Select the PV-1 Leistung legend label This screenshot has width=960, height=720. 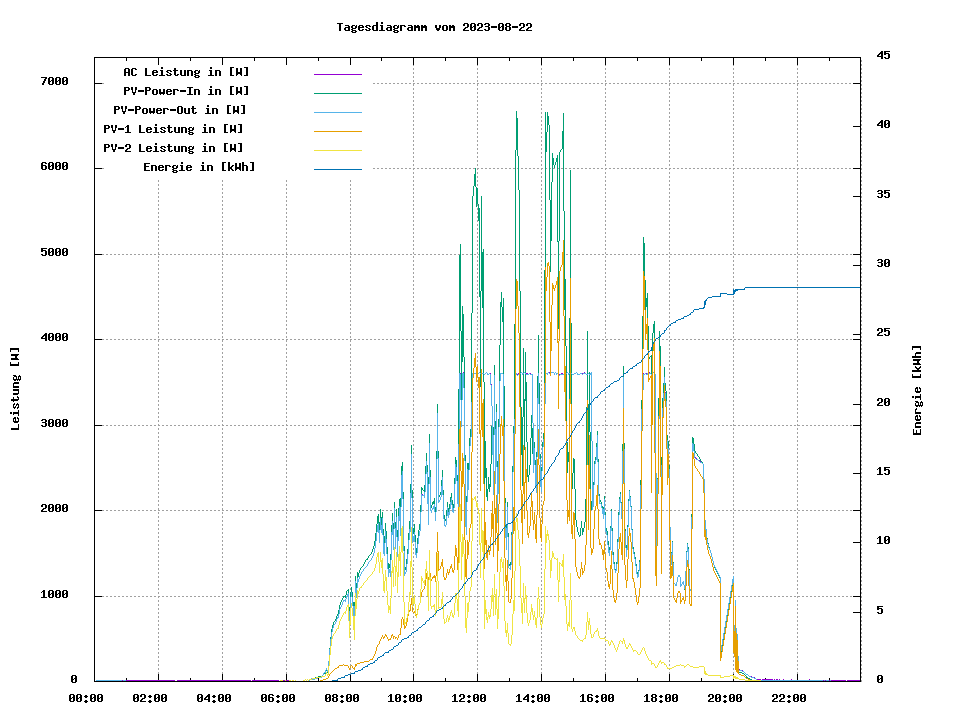pyautogui.click(x=173, y=129)
